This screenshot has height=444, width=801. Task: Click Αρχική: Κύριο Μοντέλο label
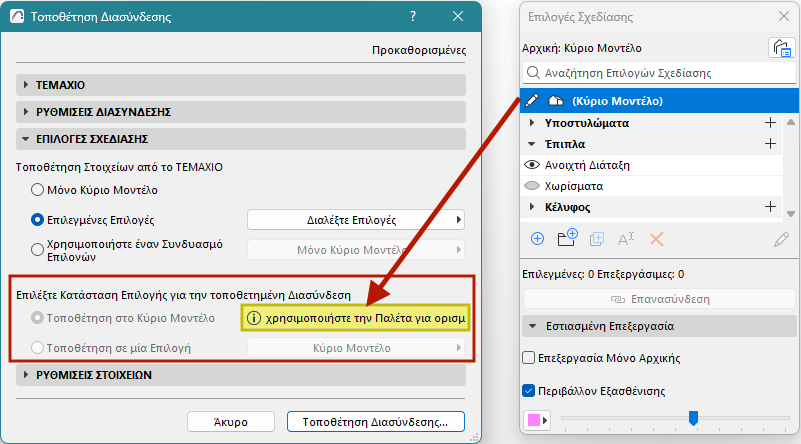(x=582, y=48)
